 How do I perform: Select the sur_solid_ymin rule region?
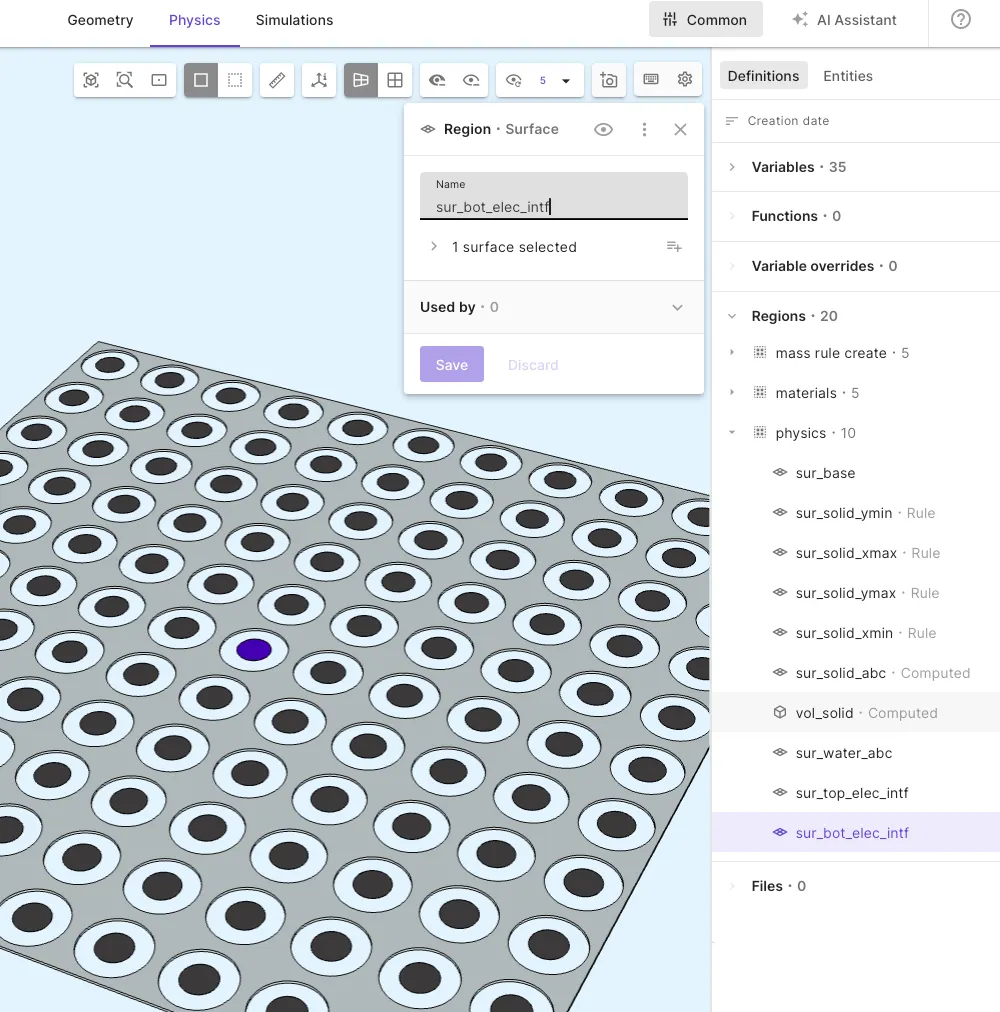(856, 513)
